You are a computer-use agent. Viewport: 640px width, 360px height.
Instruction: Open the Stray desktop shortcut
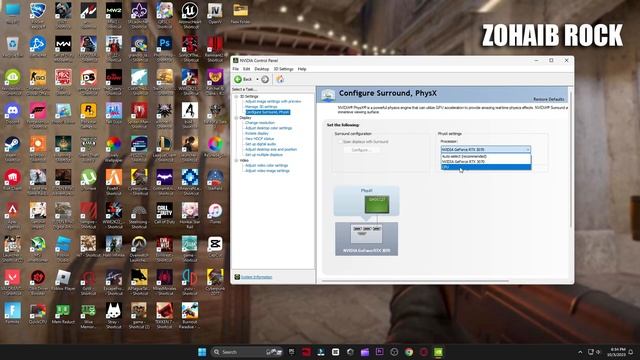point(113,314)
